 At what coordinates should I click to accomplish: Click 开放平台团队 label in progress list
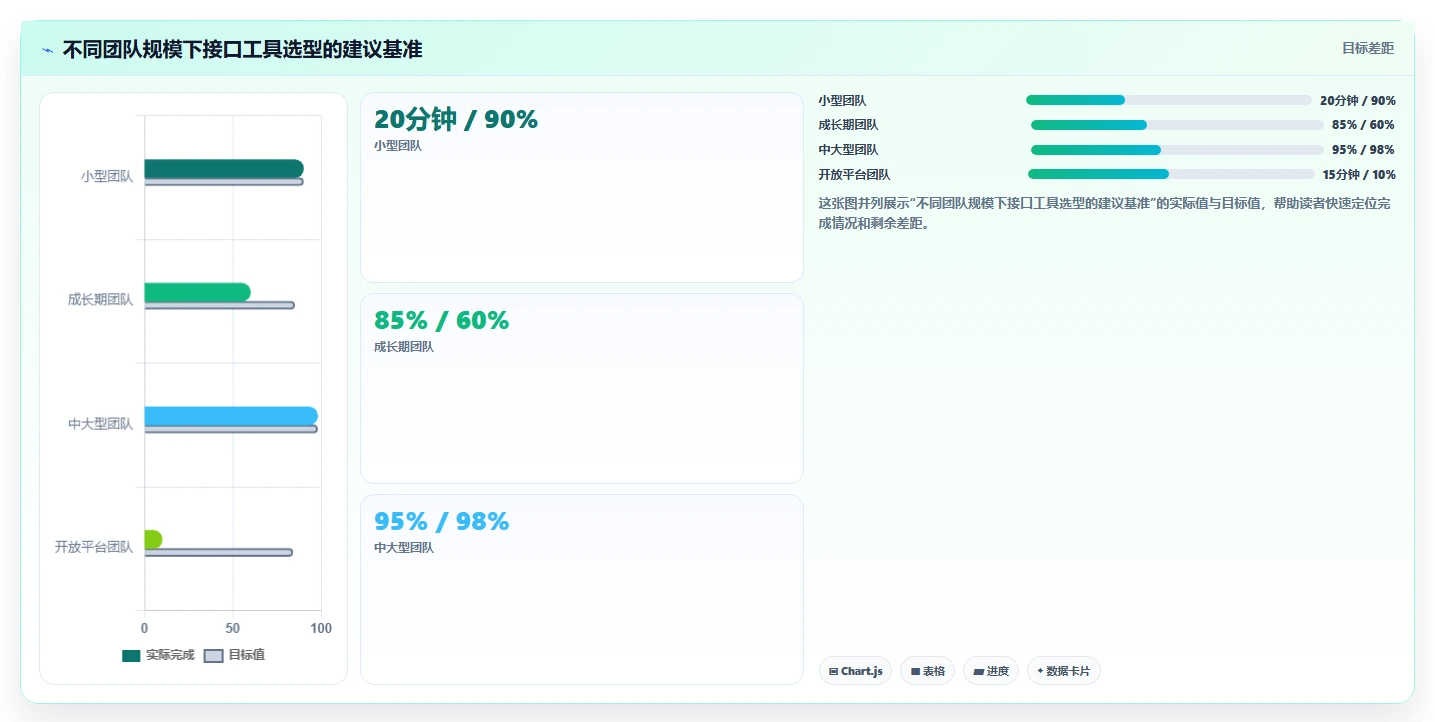click(854, 175)
